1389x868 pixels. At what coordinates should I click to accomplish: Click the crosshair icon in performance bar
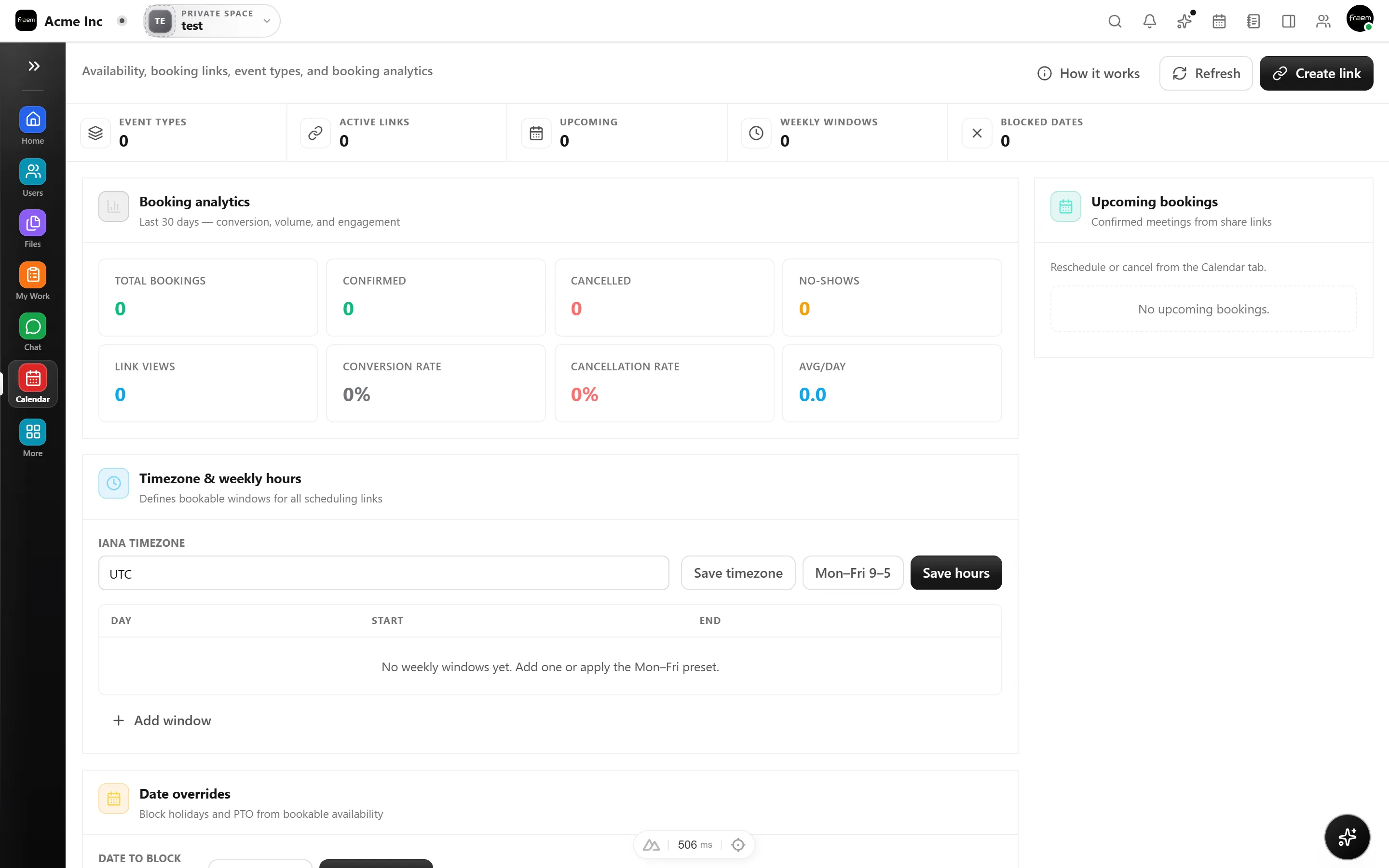pos(738,844)
